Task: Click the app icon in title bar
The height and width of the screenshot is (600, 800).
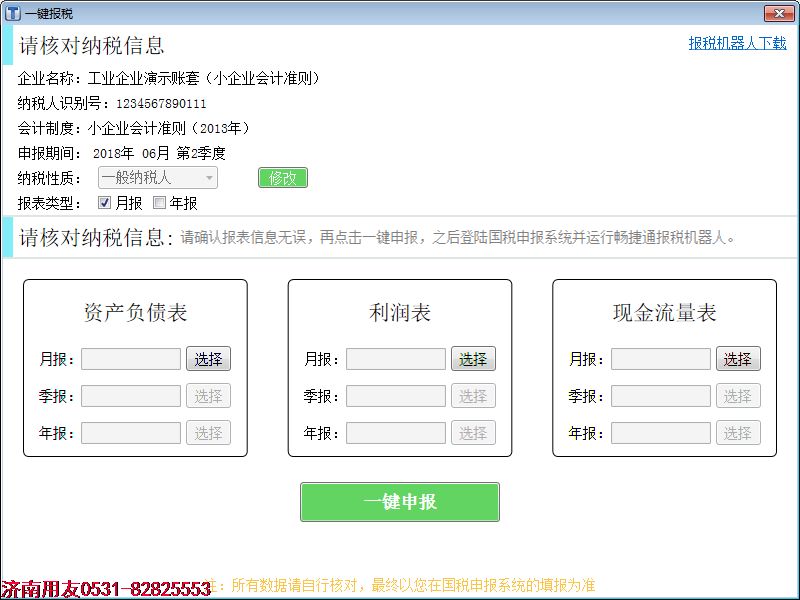Action: pyautogui.click(x=12, y=13)
